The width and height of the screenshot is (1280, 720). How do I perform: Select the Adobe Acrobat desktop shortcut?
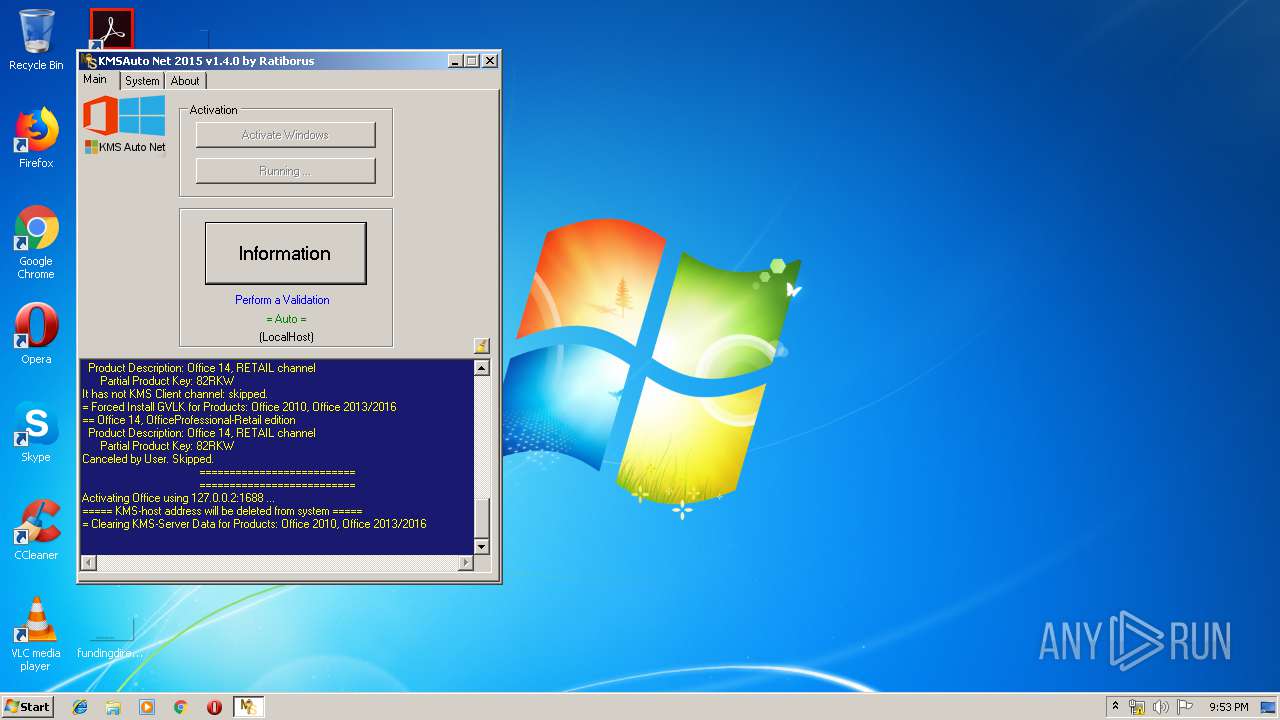pos(111,29)
